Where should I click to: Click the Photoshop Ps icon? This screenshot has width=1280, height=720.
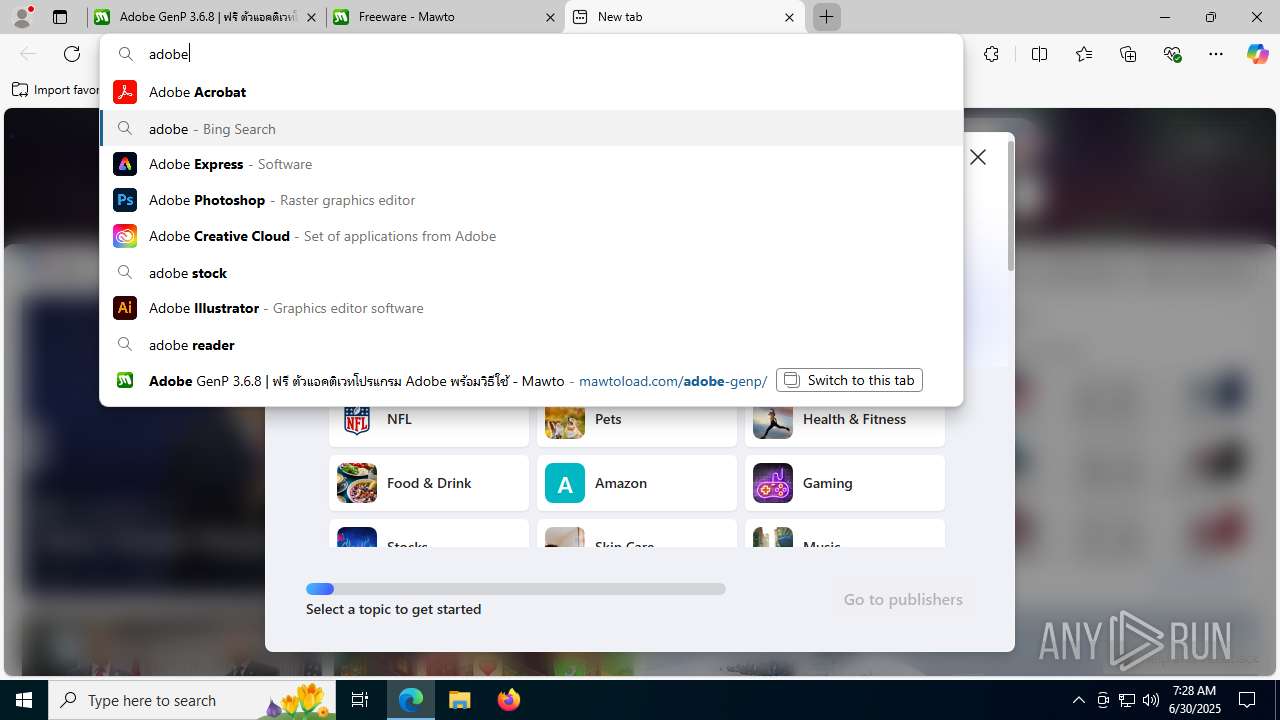point(125,200)
